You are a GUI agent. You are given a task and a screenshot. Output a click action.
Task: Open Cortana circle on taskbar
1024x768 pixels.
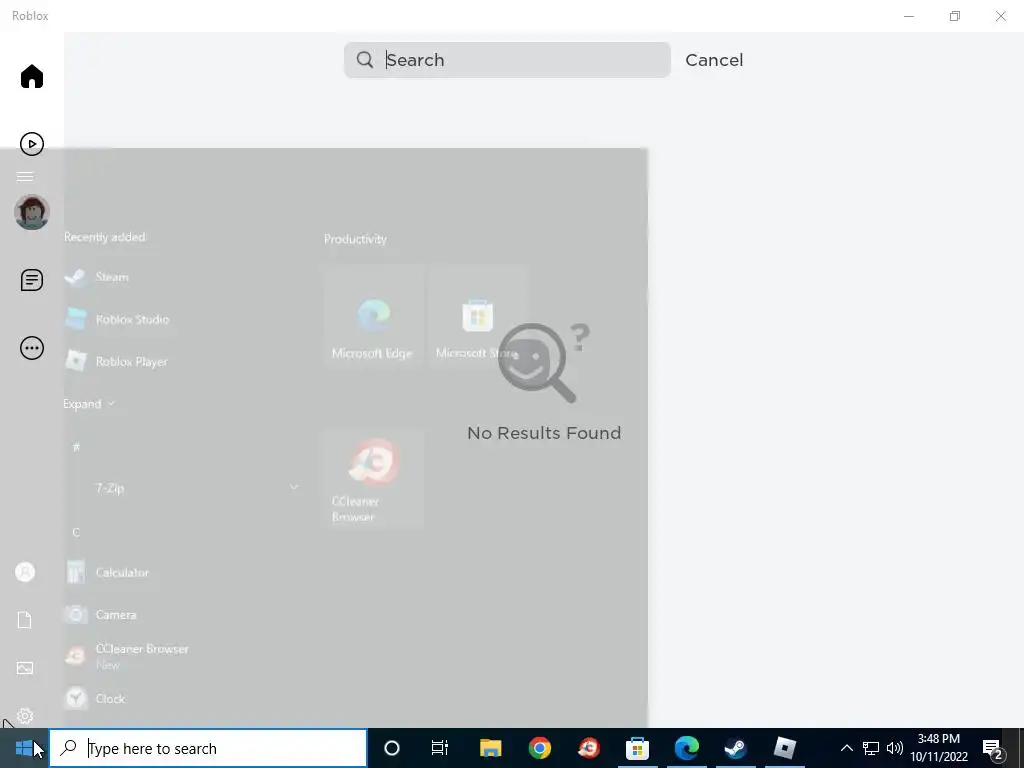point(392,748)
